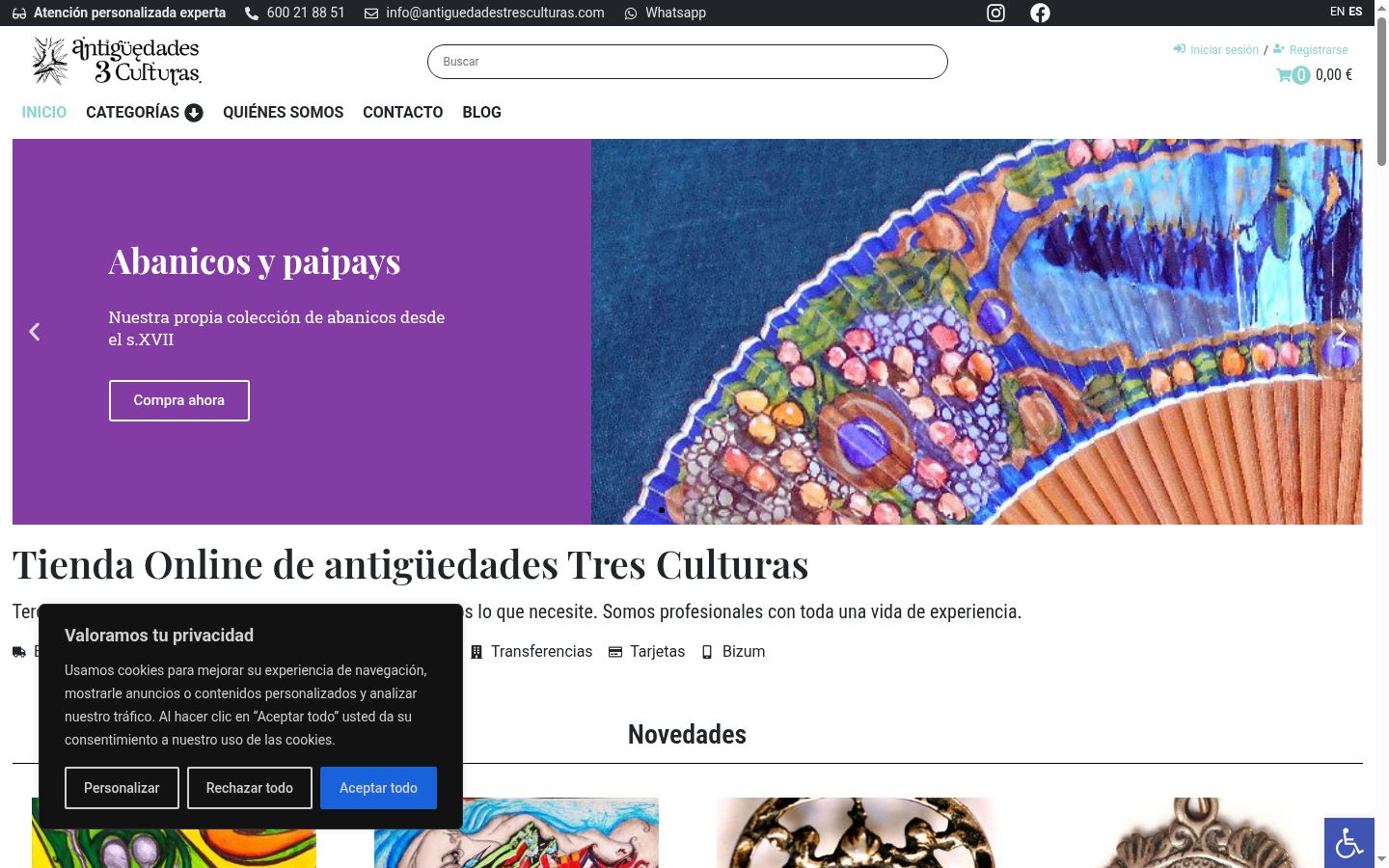The image size is (1389, 868).
Task: Open the Blog menu item
Action: click(481, 113)
